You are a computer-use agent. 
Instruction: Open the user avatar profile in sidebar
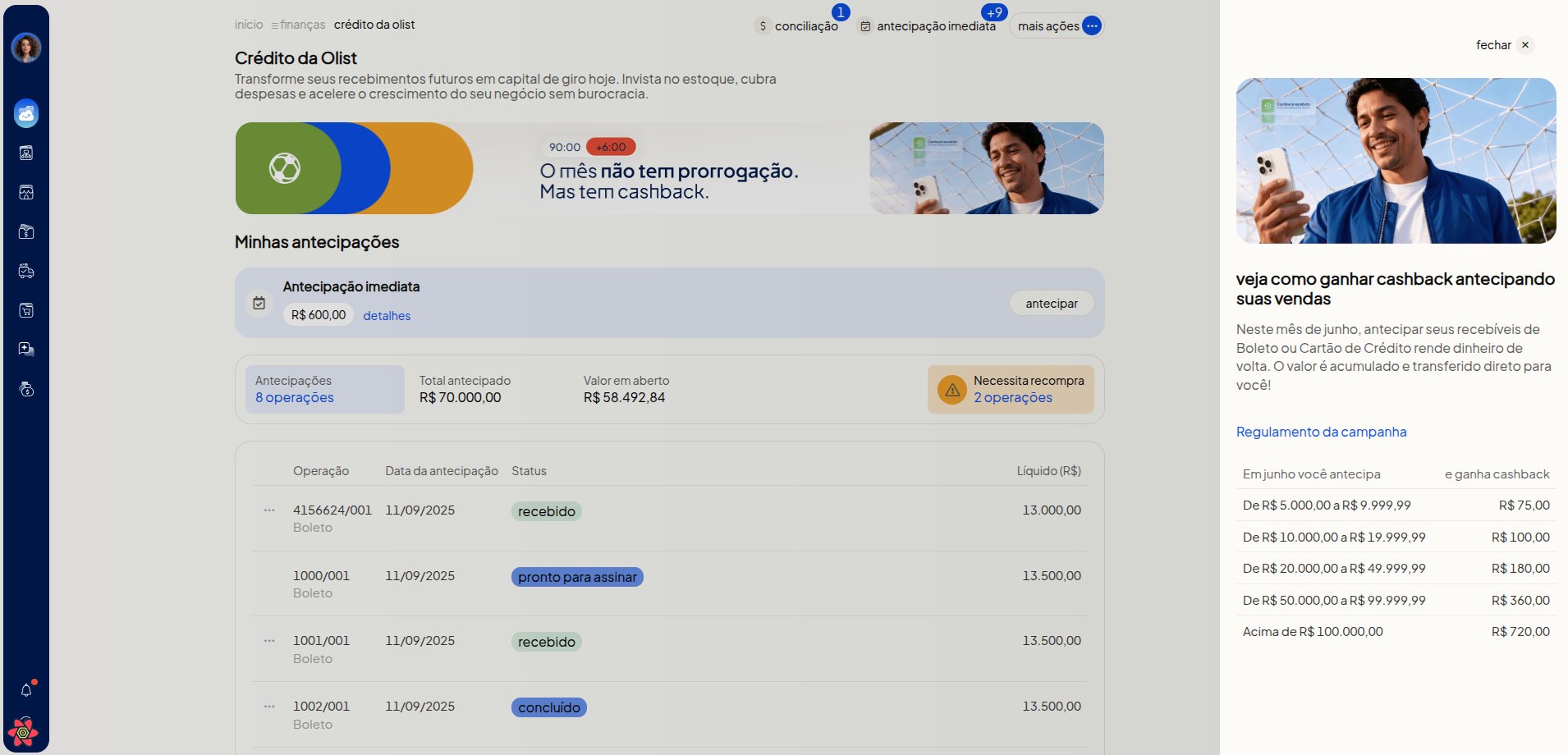click(26, 48)
